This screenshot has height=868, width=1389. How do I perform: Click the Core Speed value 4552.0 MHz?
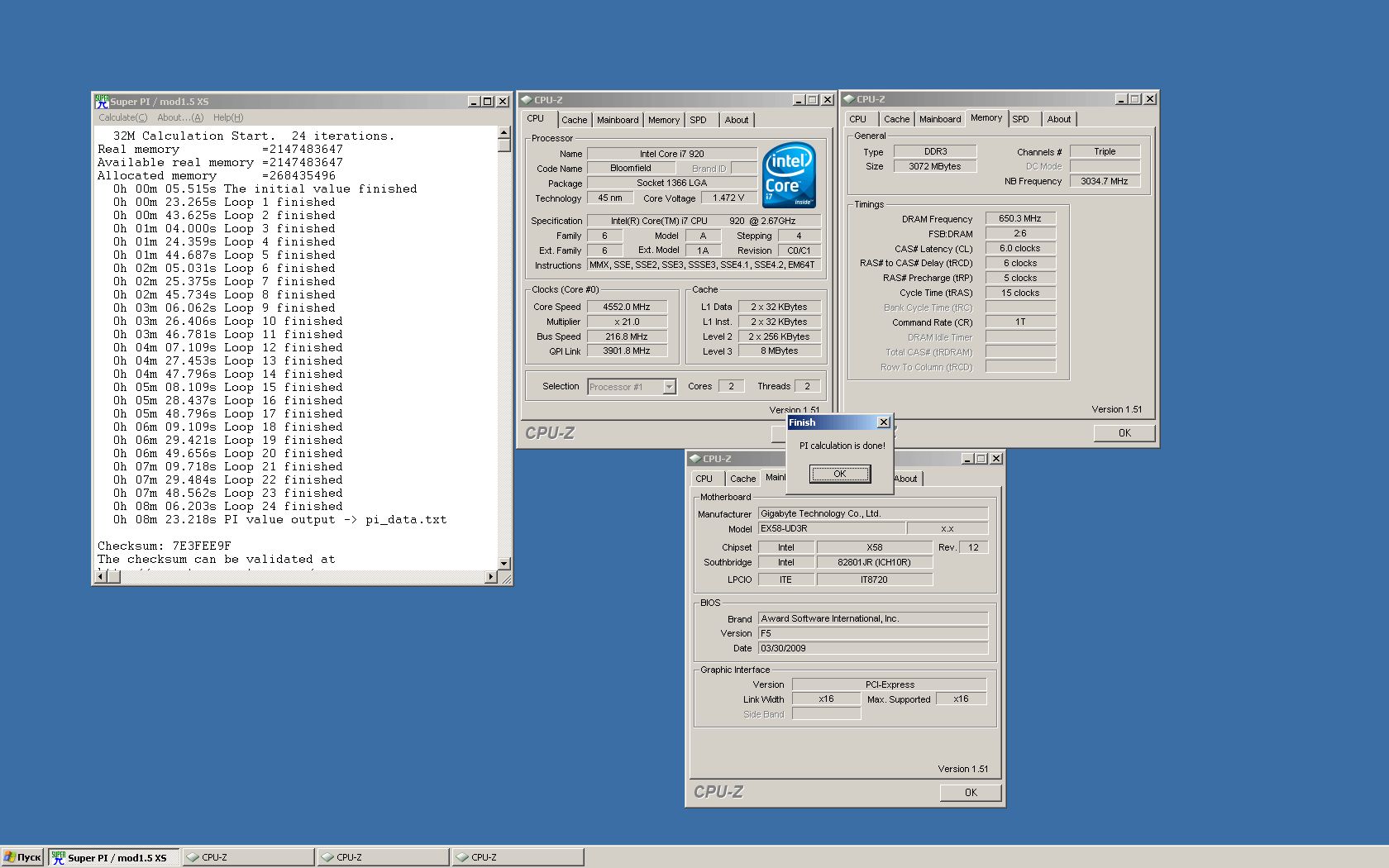(627, 307)
